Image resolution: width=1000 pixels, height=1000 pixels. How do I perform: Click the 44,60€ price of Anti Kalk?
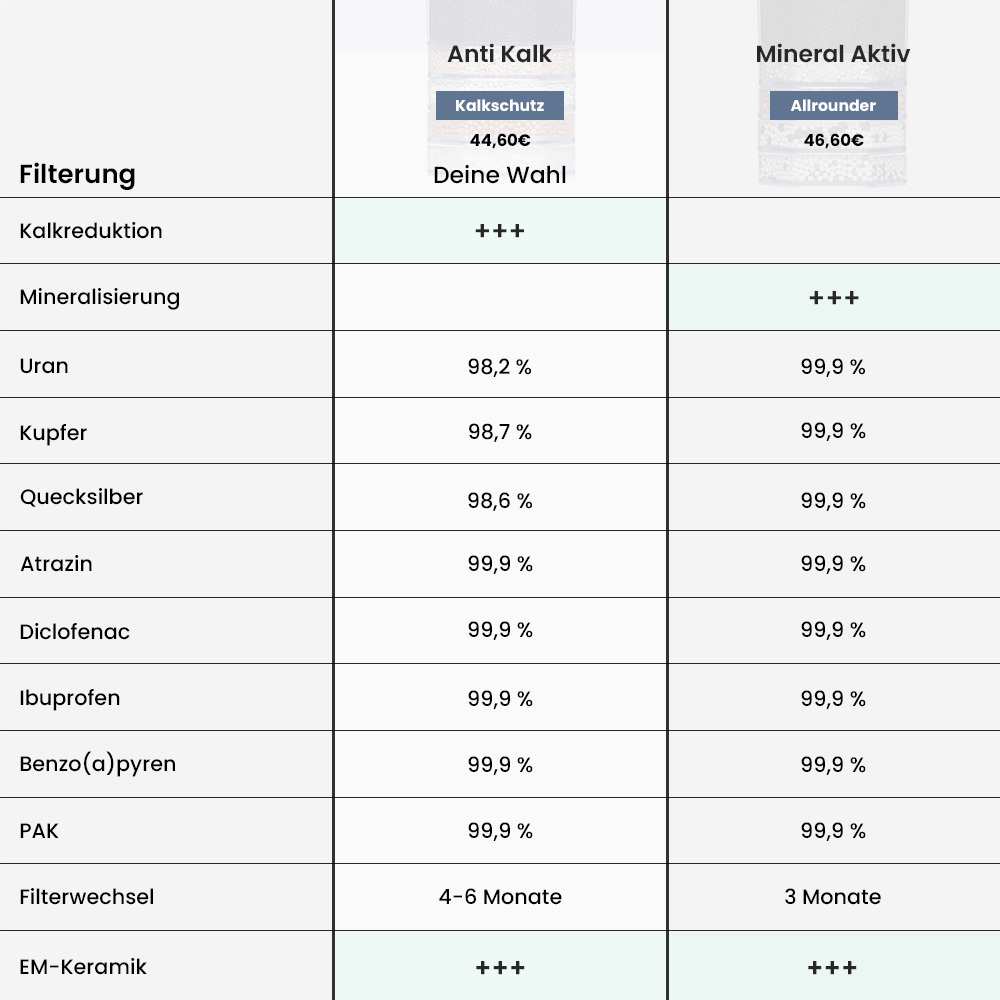500,140
